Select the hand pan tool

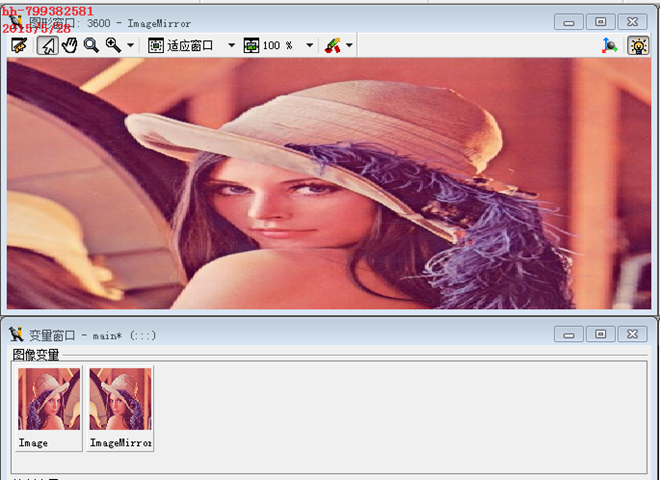70,45
